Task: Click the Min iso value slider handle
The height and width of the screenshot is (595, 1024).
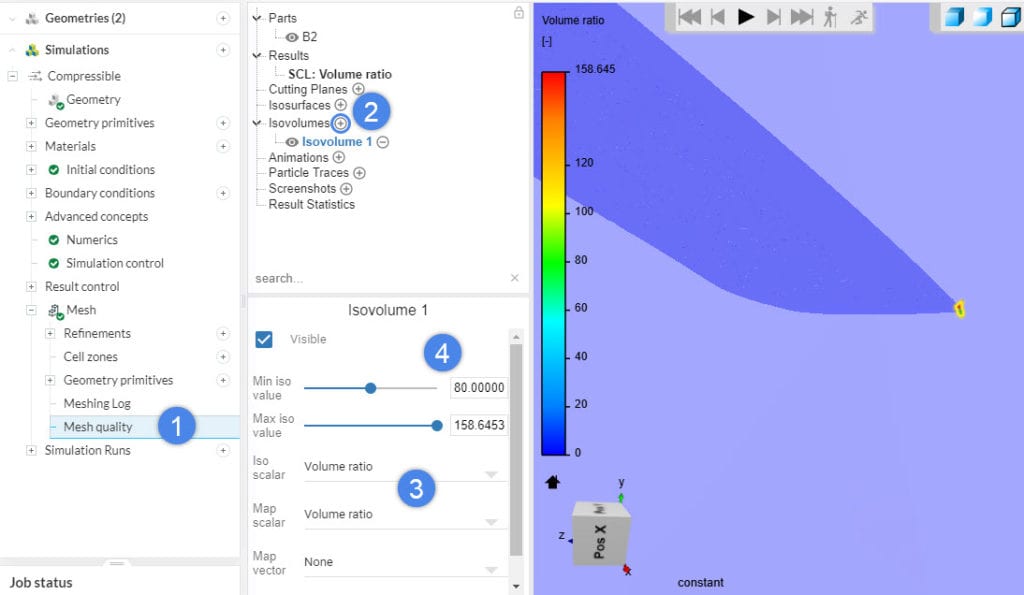Action: point(371,387)
